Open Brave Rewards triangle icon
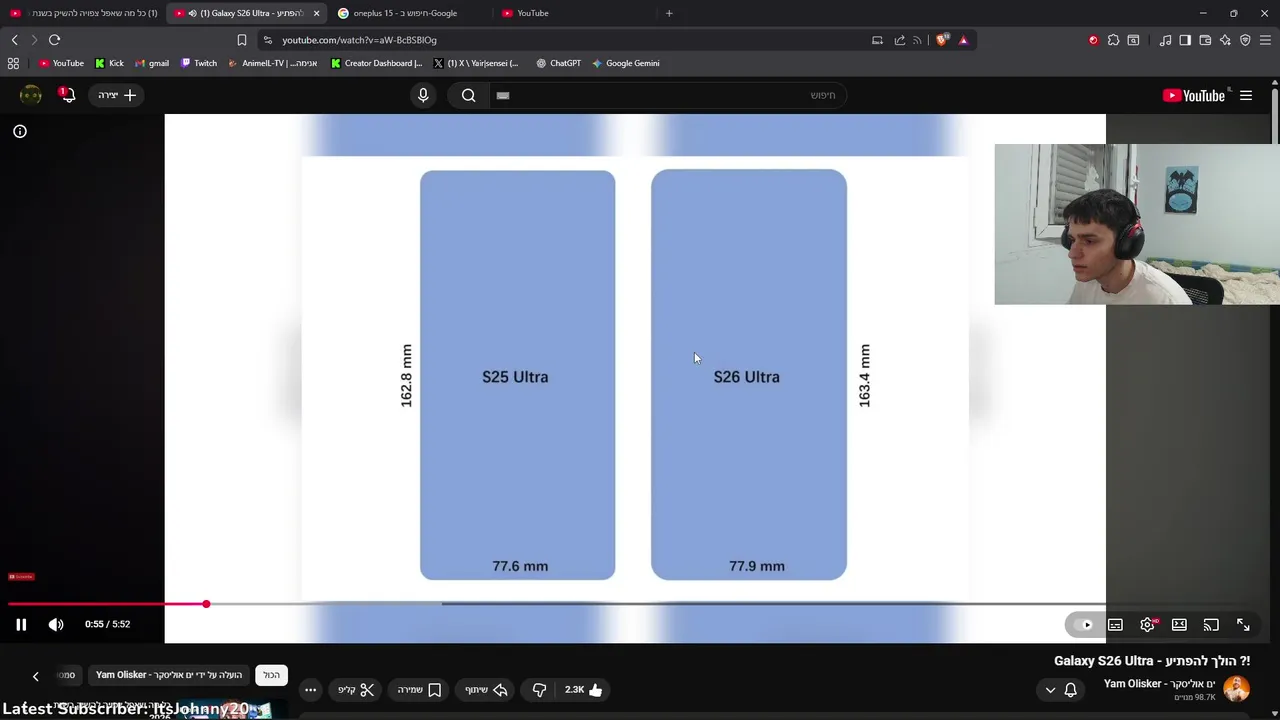The height and width of the screenshot is (720, 1280). tap(963, 40)
